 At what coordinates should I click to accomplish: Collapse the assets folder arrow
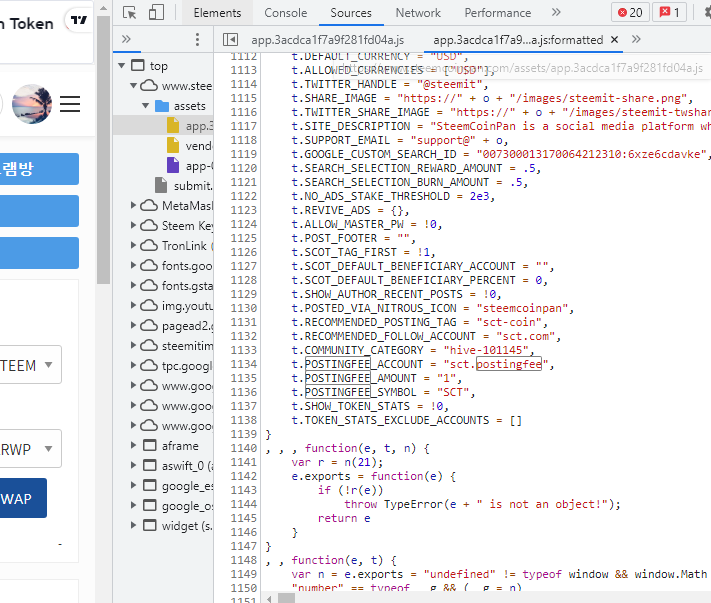[146, 106]
